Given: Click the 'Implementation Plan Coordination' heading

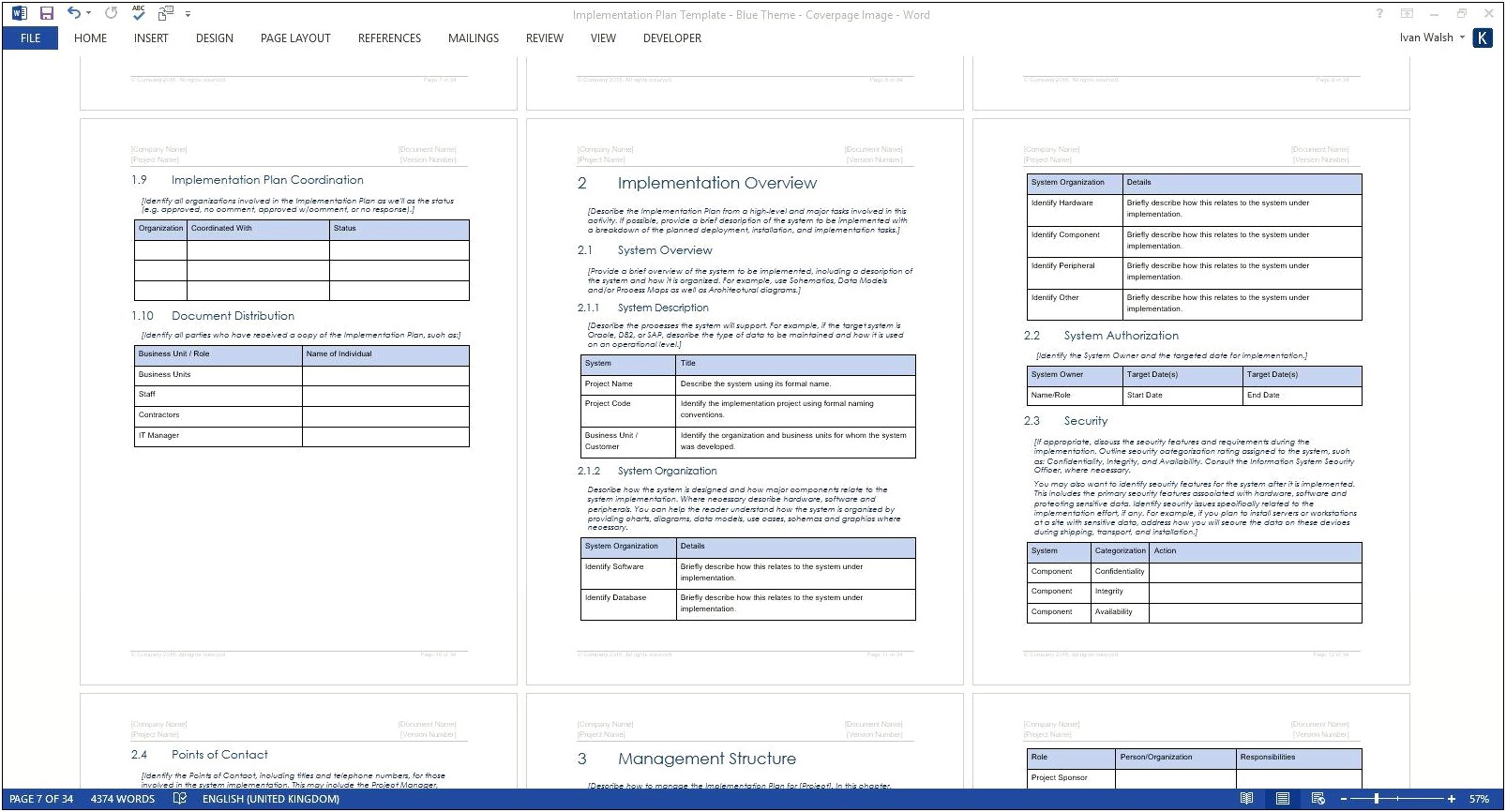Looking at the screenshot, I should tap(267, 180).
